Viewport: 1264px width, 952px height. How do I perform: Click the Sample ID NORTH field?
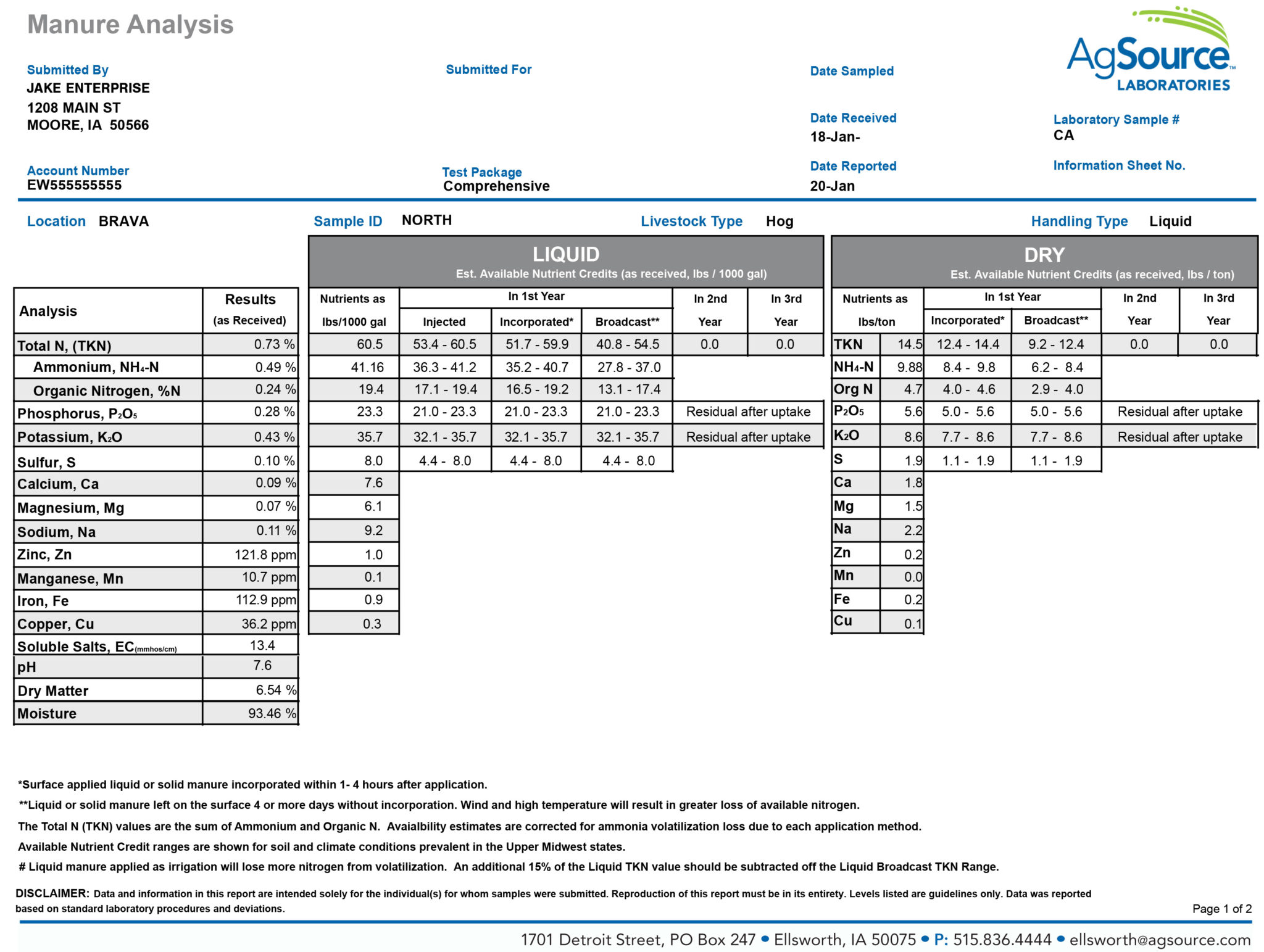[x=426, y=220]
